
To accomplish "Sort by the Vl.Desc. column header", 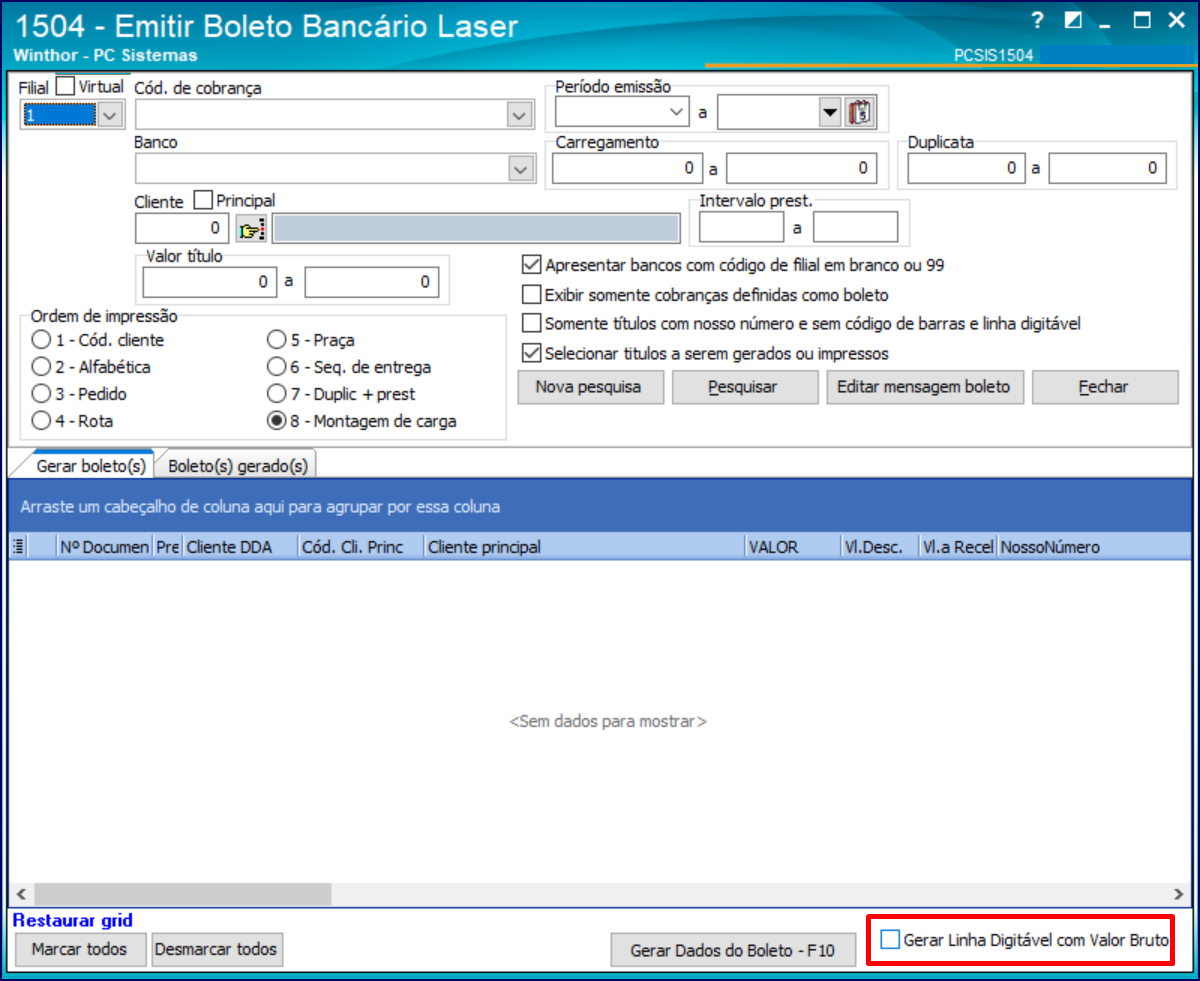I will [881, 547].
